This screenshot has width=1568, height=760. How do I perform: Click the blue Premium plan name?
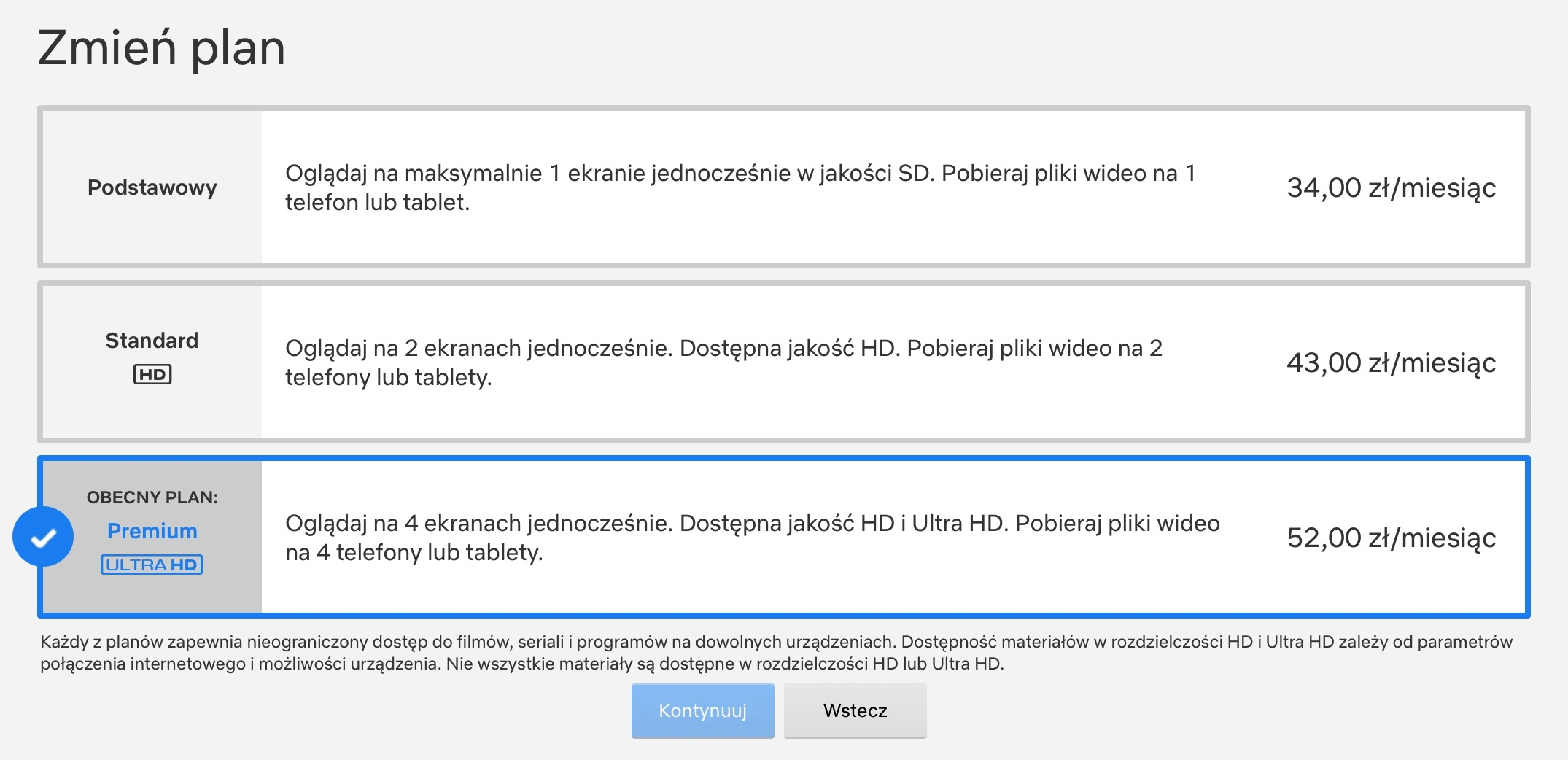click(152, 530)
